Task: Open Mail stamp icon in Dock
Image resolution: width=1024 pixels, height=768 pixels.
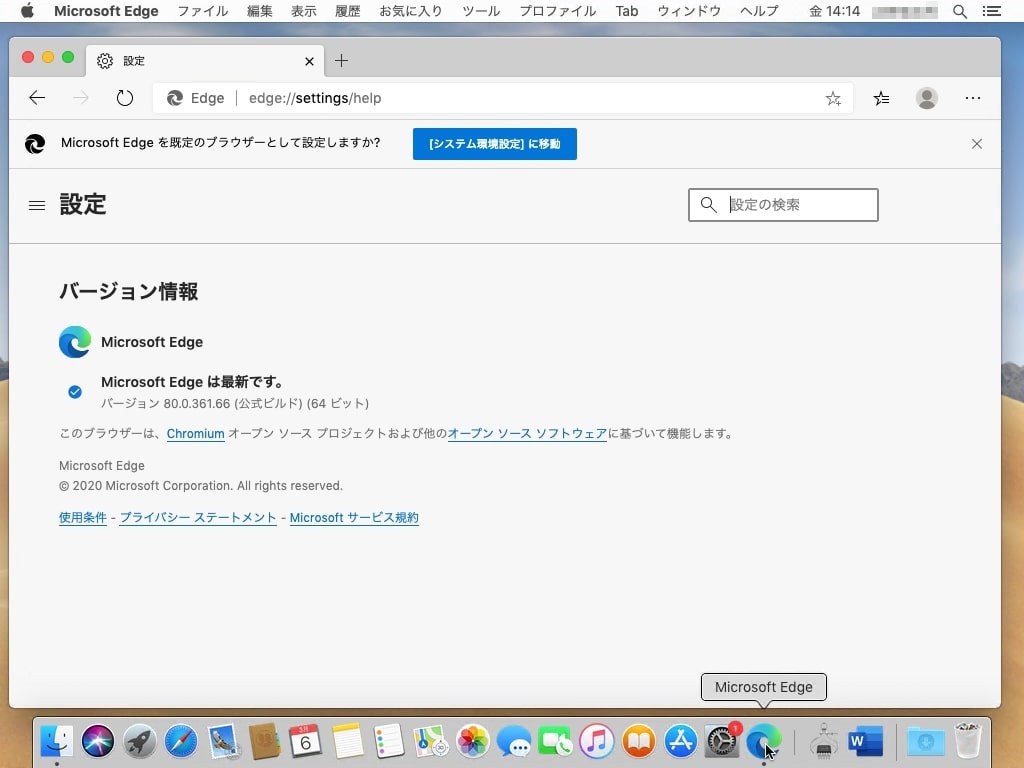Action: click(223, 741)
